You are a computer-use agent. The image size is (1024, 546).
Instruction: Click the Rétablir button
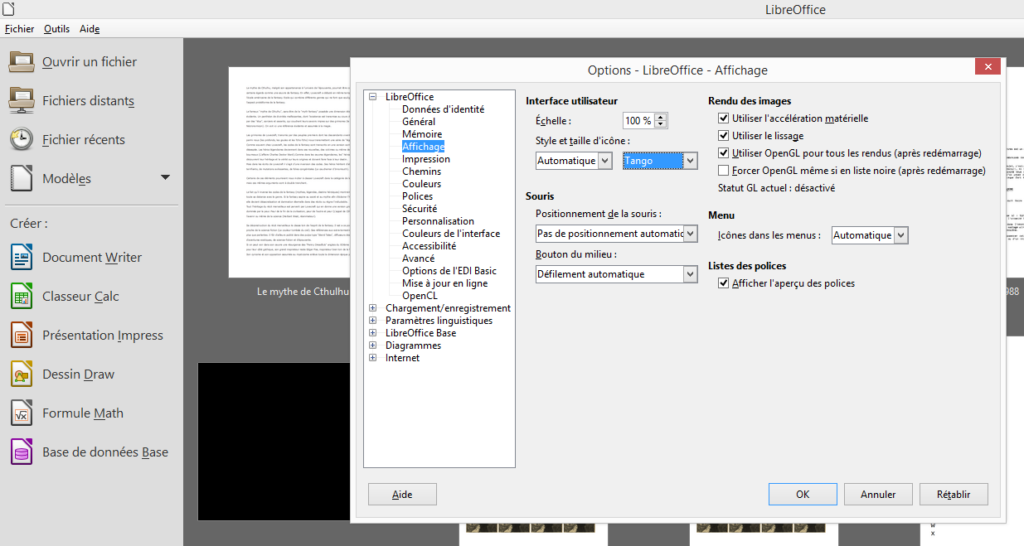(x=953, y=494)
